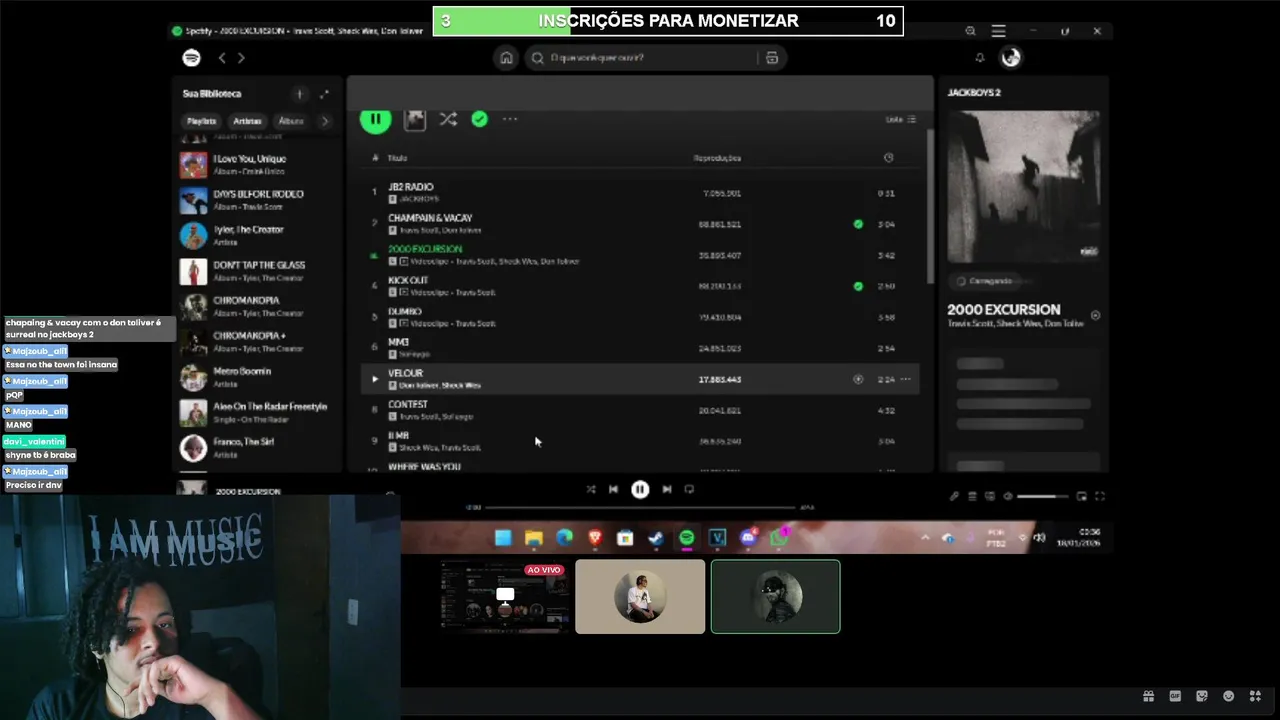Open album more options three dots
1280x720 pixels.
(x=510, y=119)
